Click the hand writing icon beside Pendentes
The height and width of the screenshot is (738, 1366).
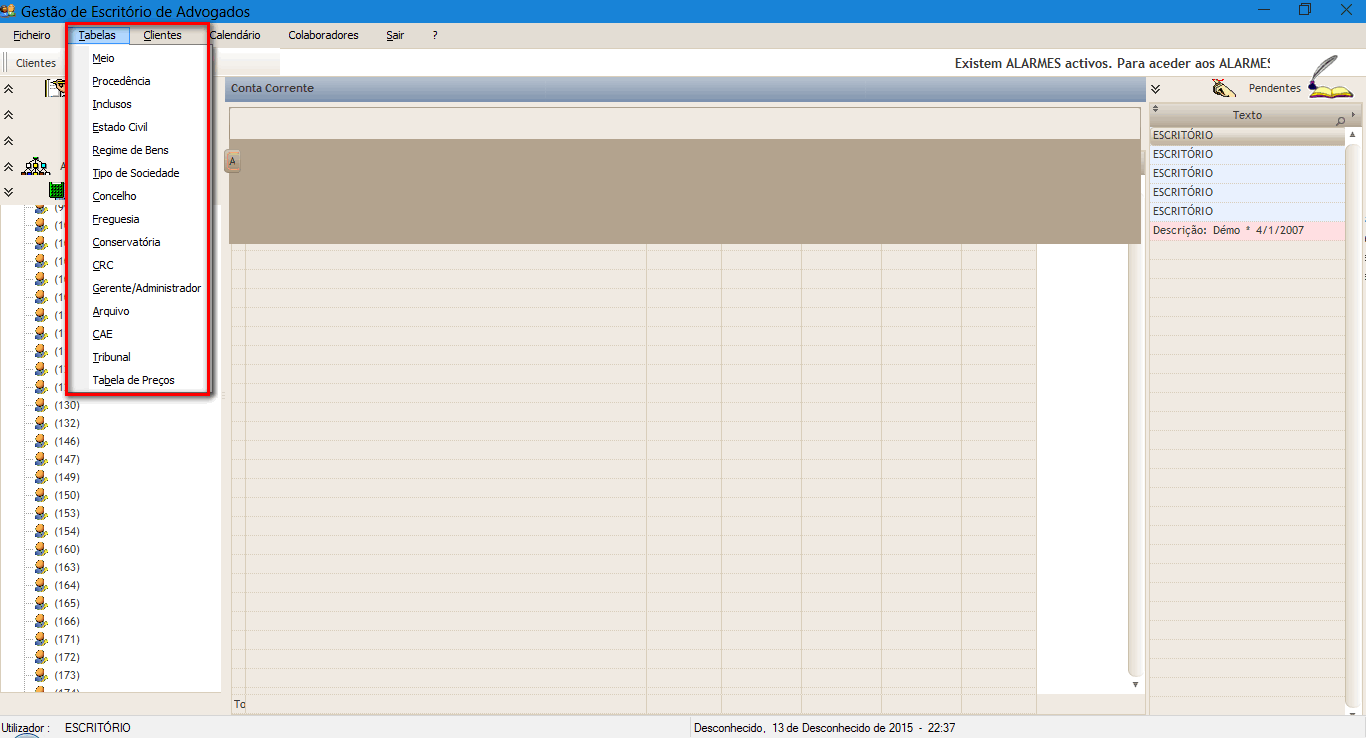pos(1223,88)
